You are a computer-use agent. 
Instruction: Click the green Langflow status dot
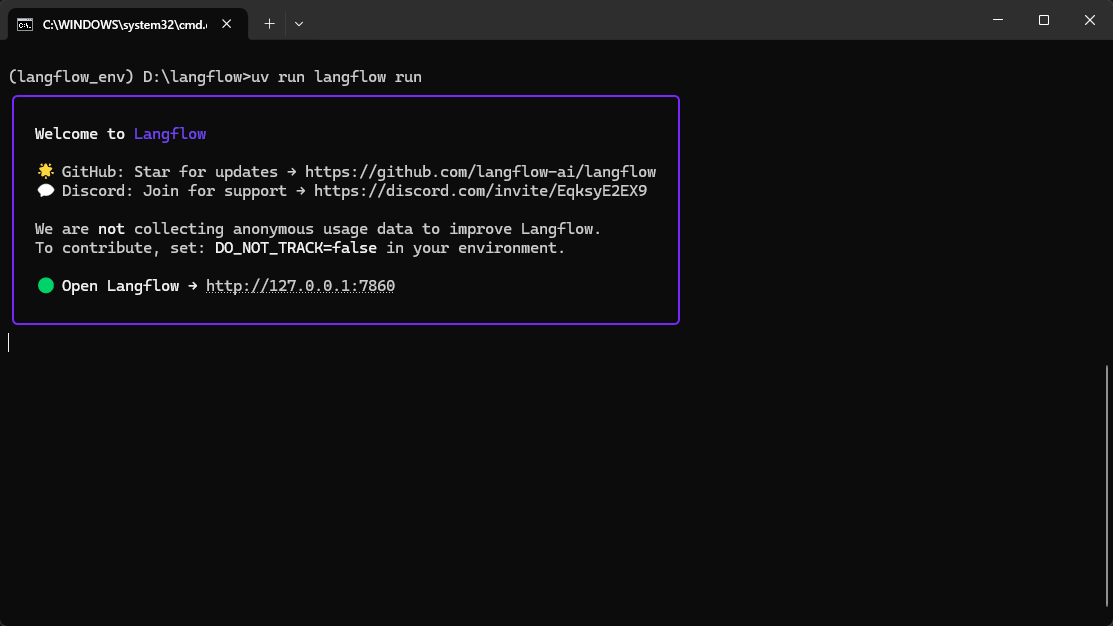[45, 285]
